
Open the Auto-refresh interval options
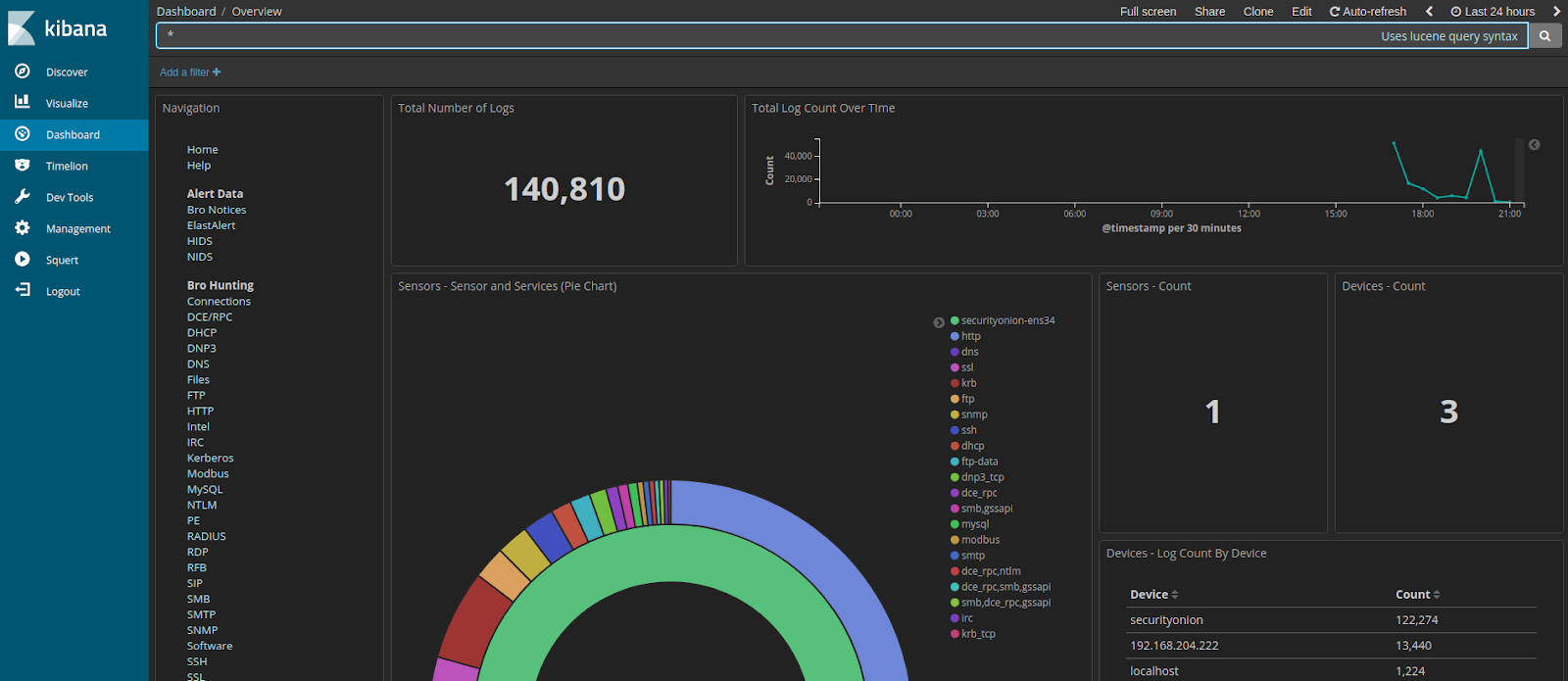click(1368, 12)
